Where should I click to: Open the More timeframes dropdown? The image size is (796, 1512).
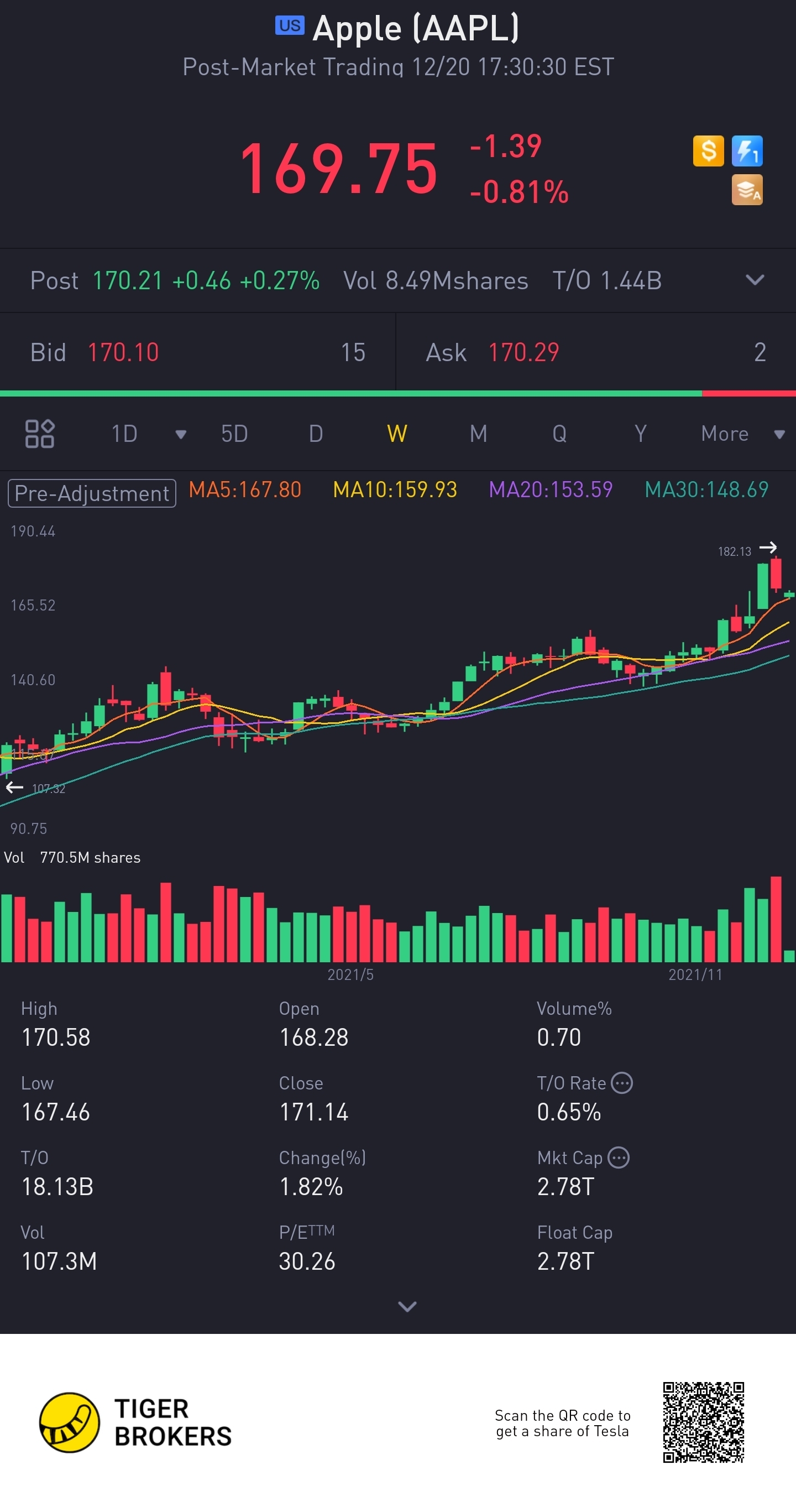click(x=779, y=434)
